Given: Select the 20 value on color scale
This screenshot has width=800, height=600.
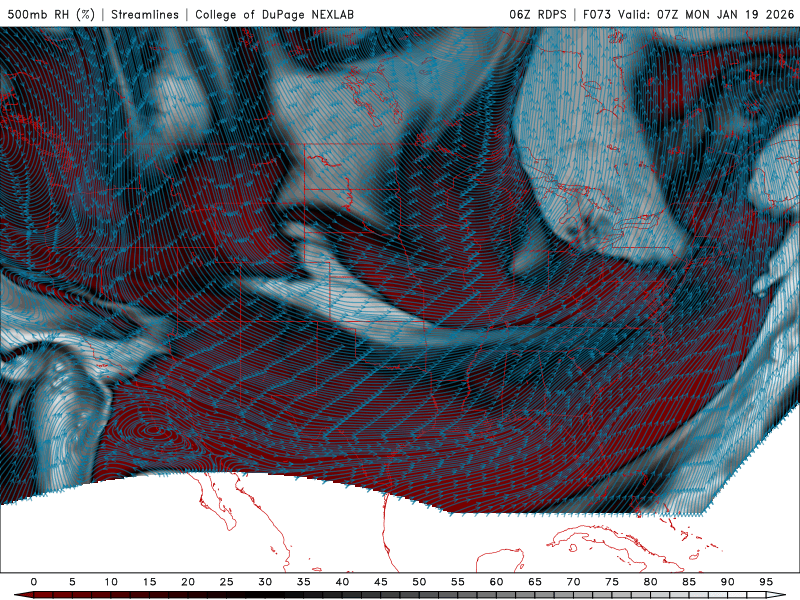Looking at the screenshot, I should click(x=188, y=582).
